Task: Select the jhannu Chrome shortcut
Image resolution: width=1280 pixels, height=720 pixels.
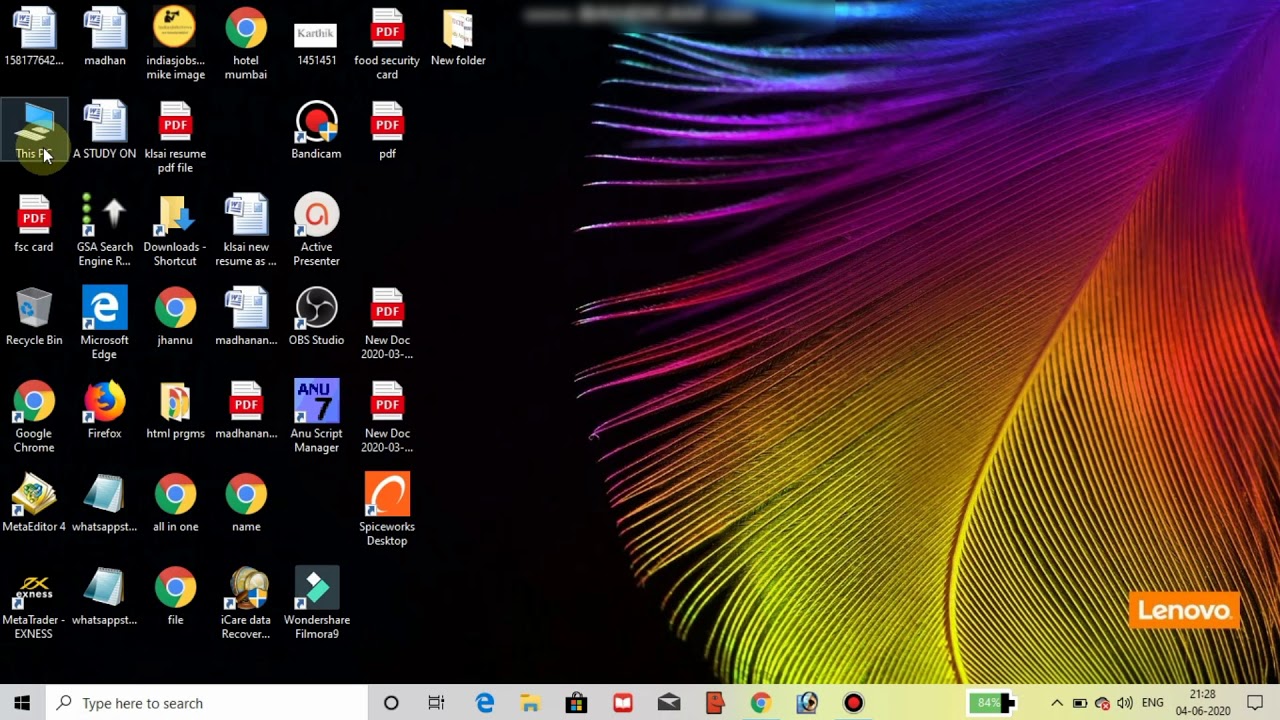Action: tap(175, 317)
